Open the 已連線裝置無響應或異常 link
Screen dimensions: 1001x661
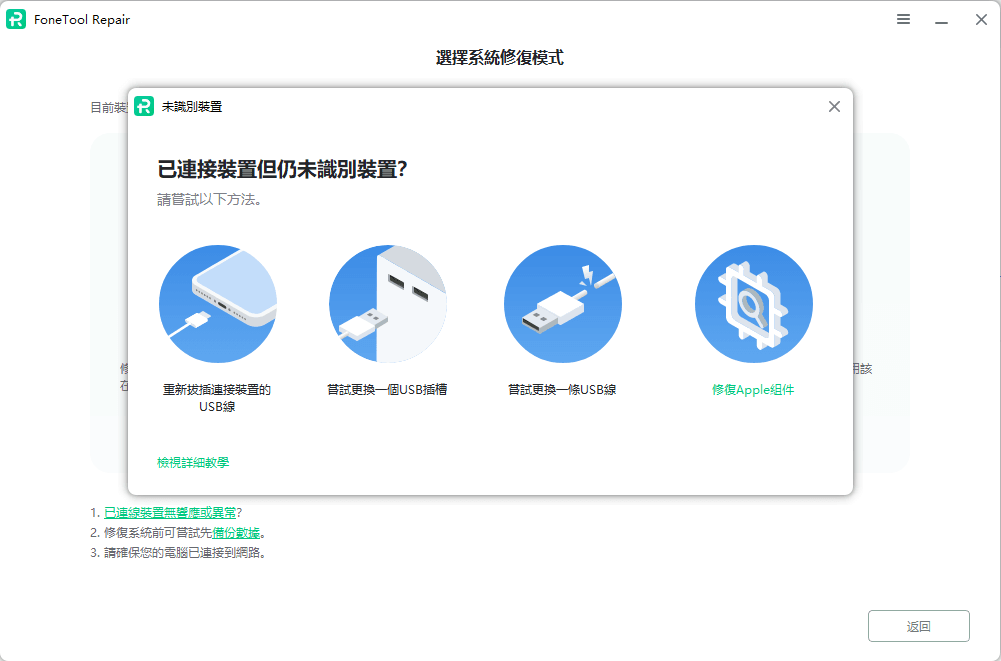[170, 513]
